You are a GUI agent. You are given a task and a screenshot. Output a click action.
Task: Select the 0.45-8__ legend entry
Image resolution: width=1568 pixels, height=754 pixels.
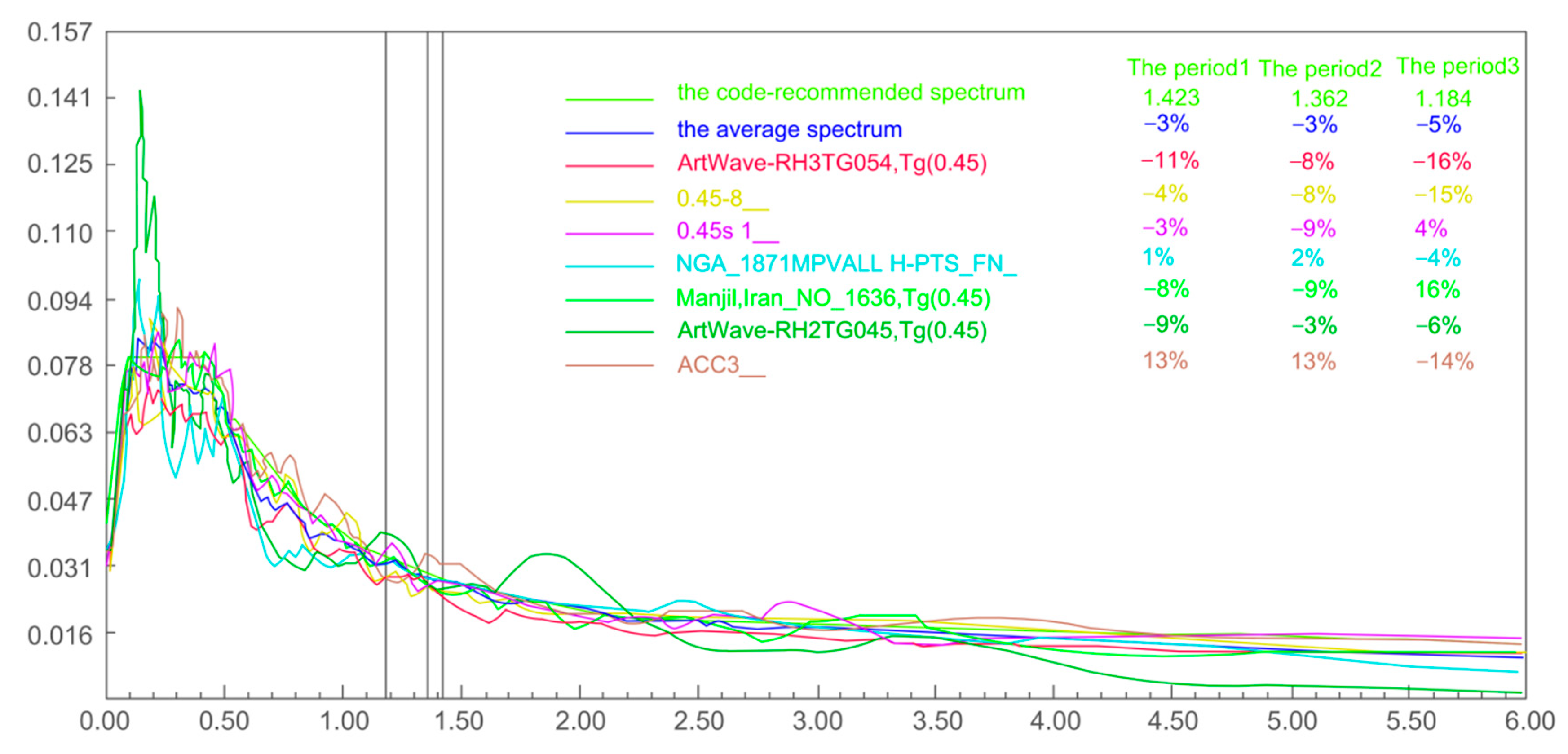pos(722,199)
